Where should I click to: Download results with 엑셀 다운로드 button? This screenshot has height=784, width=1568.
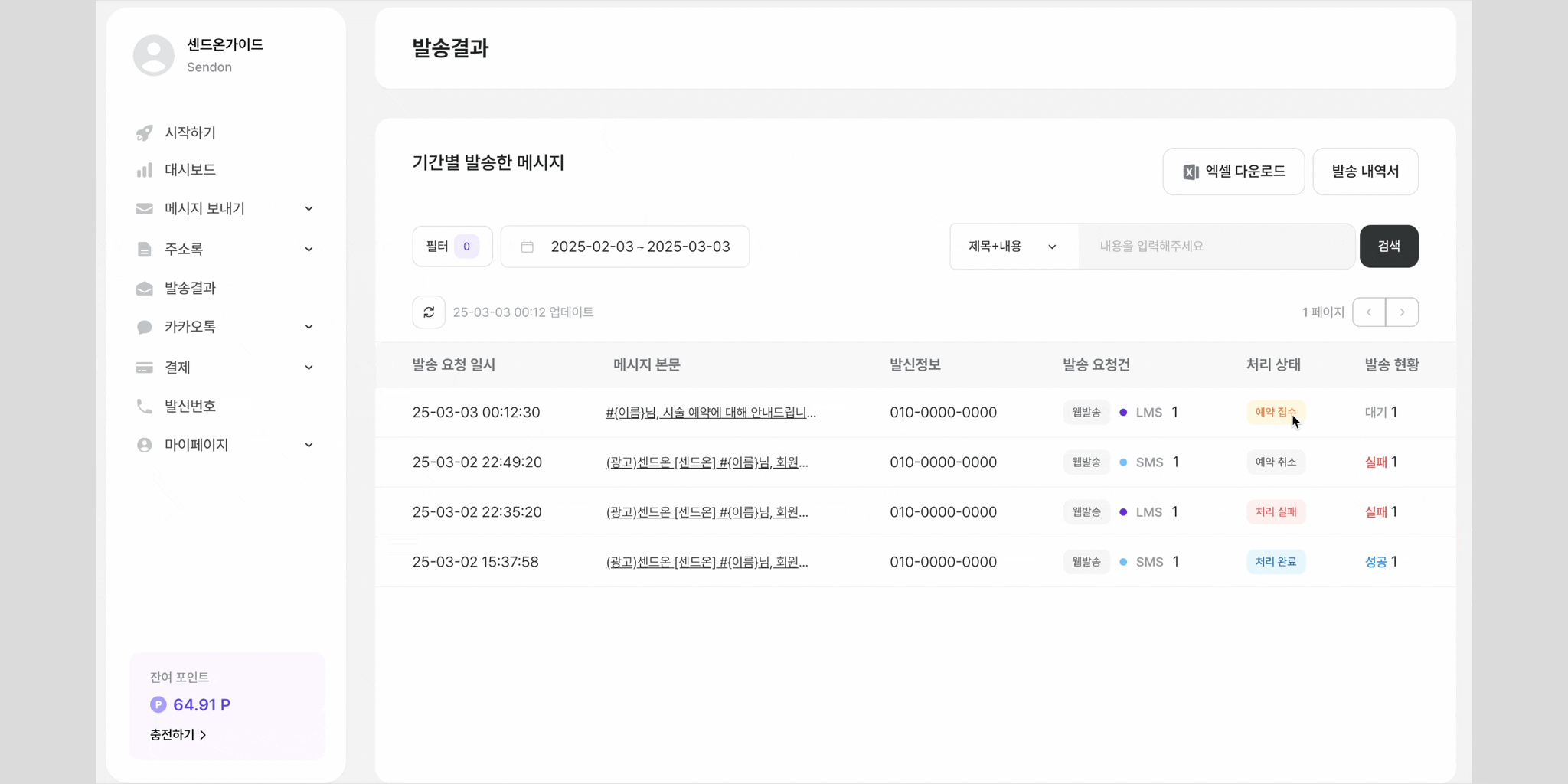[x=1233, y=171]
